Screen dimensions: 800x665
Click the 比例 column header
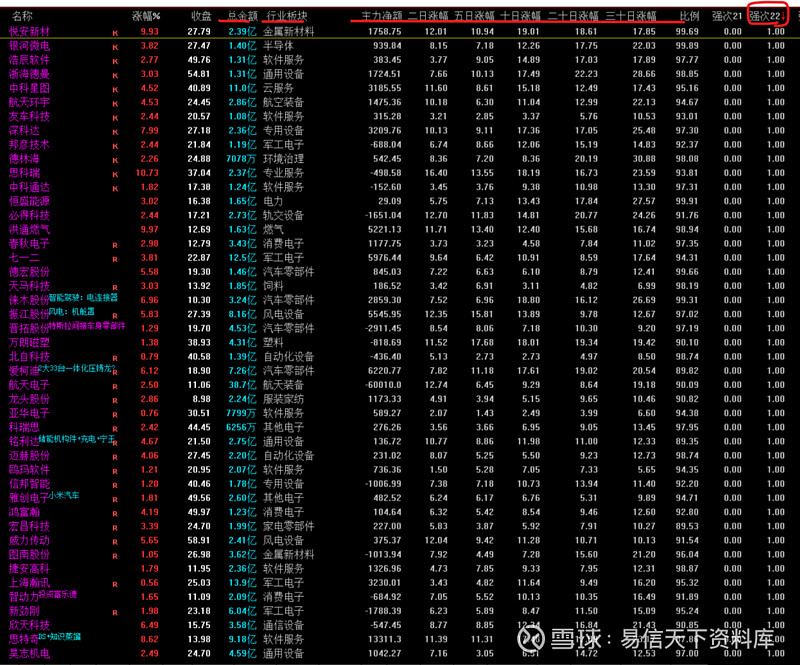(x=689, y=16)
